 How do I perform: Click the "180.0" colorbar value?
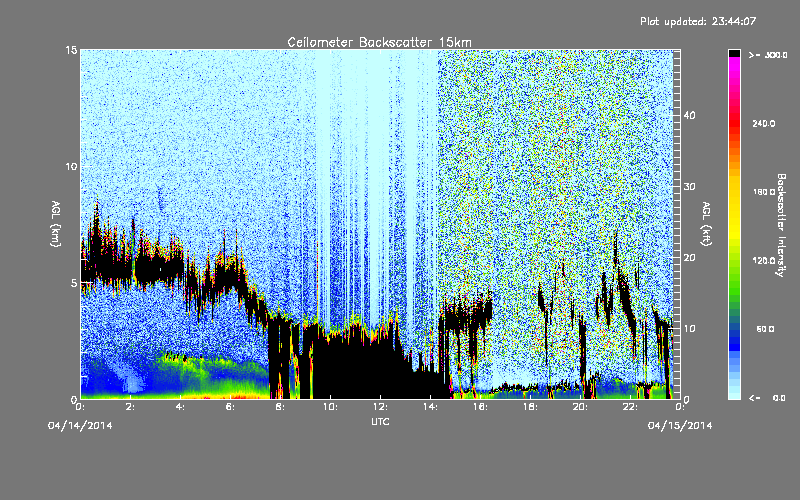click(764, 192)
